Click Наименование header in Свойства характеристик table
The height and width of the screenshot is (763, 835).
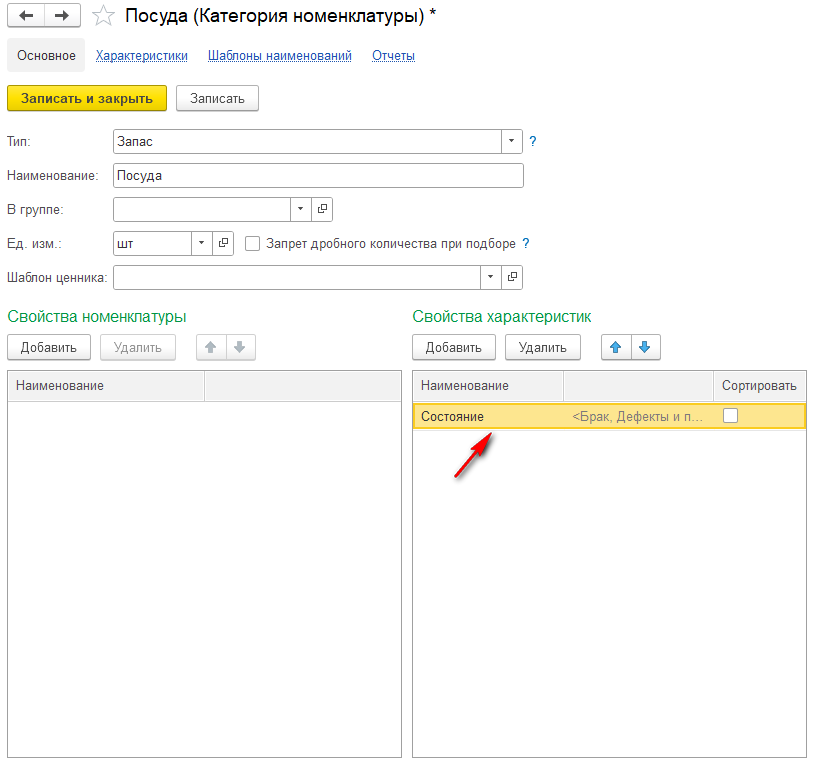[x=488, y=385]
